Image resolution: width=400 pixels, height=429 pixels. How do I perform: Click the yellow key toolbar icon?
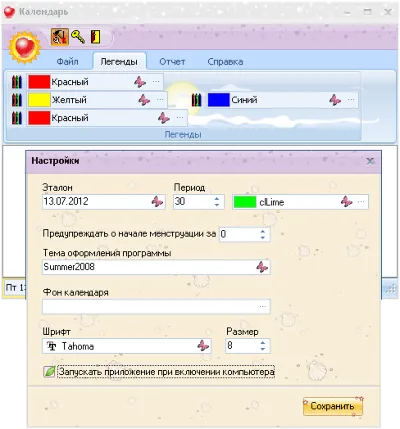coord(78,36)
